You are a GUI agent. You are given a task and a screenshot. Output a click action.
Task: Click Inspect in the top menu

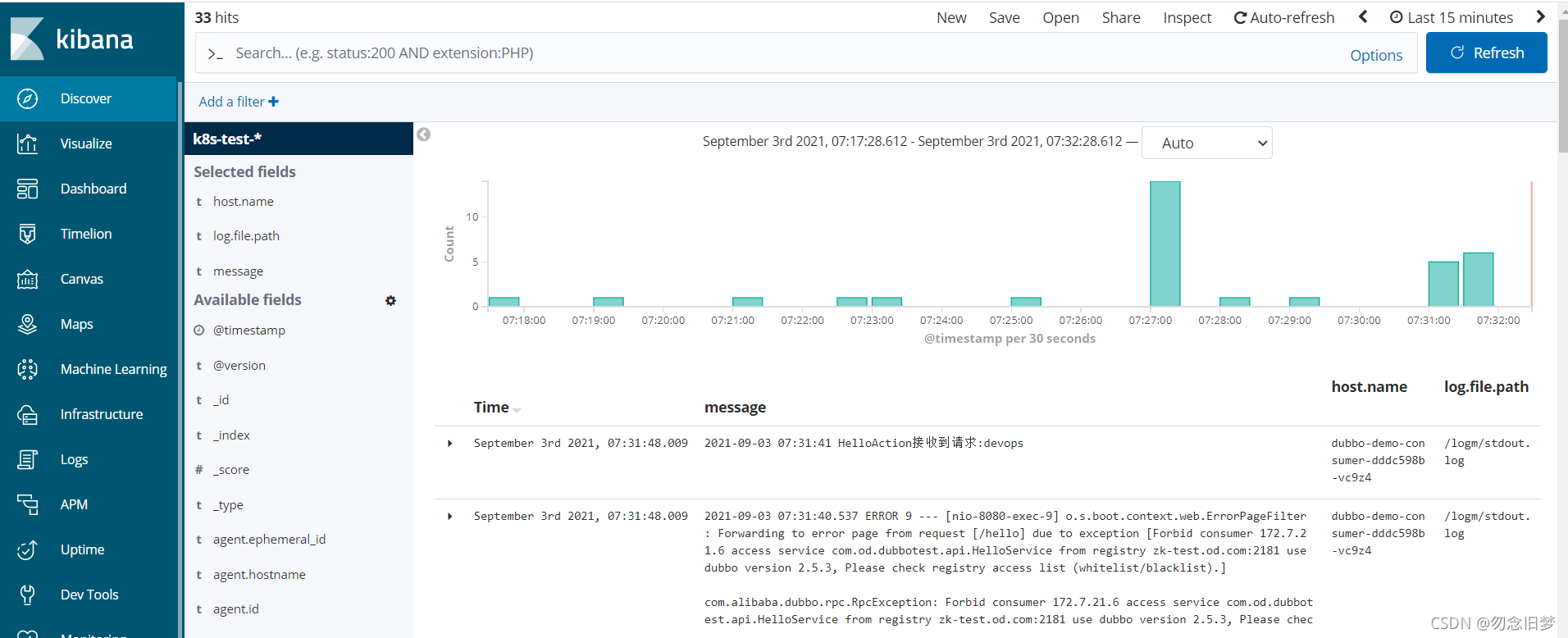click(x=1187, y=18)
